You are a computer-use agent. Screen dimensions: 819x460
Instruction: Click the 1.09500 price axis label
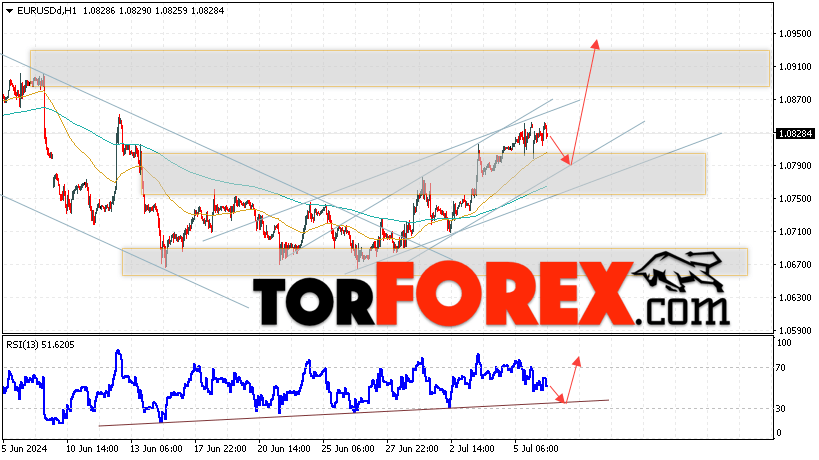795,33
